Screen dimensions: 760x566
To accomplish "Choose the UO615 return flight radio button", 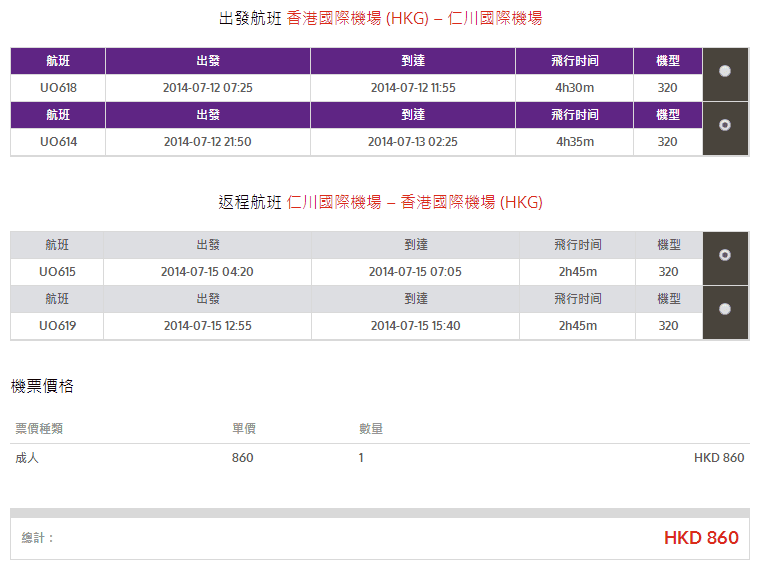I will point(725,255).
